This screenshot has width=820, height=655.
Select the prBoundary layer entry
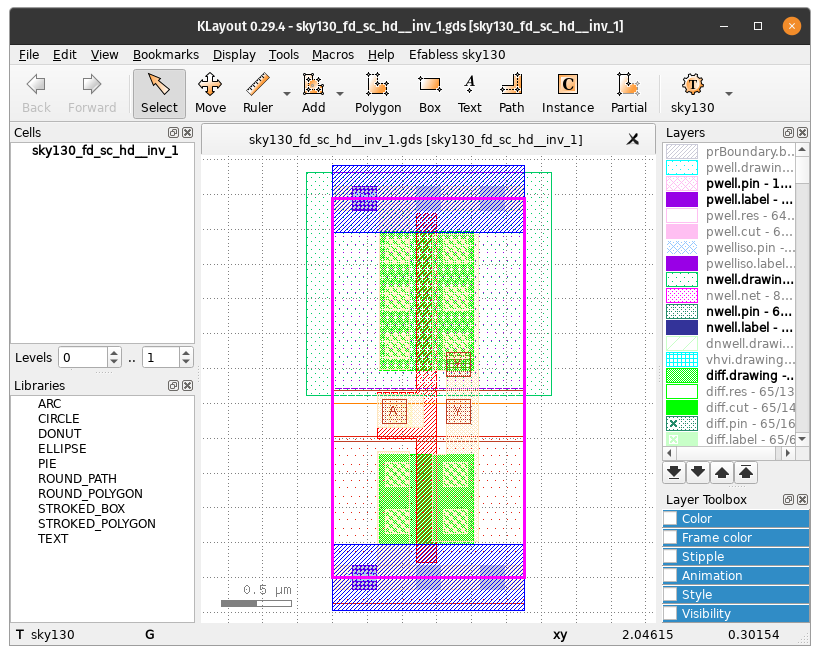point(730,151)
